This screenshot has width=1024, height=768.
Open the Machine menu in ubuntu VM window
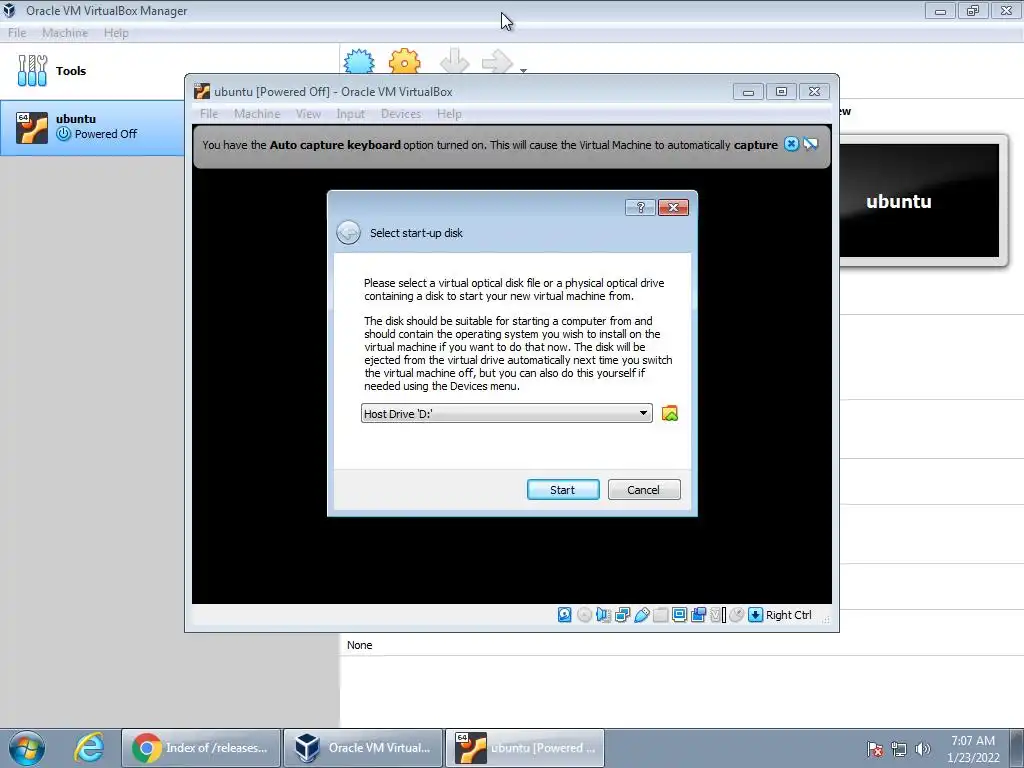pos(257,114)
